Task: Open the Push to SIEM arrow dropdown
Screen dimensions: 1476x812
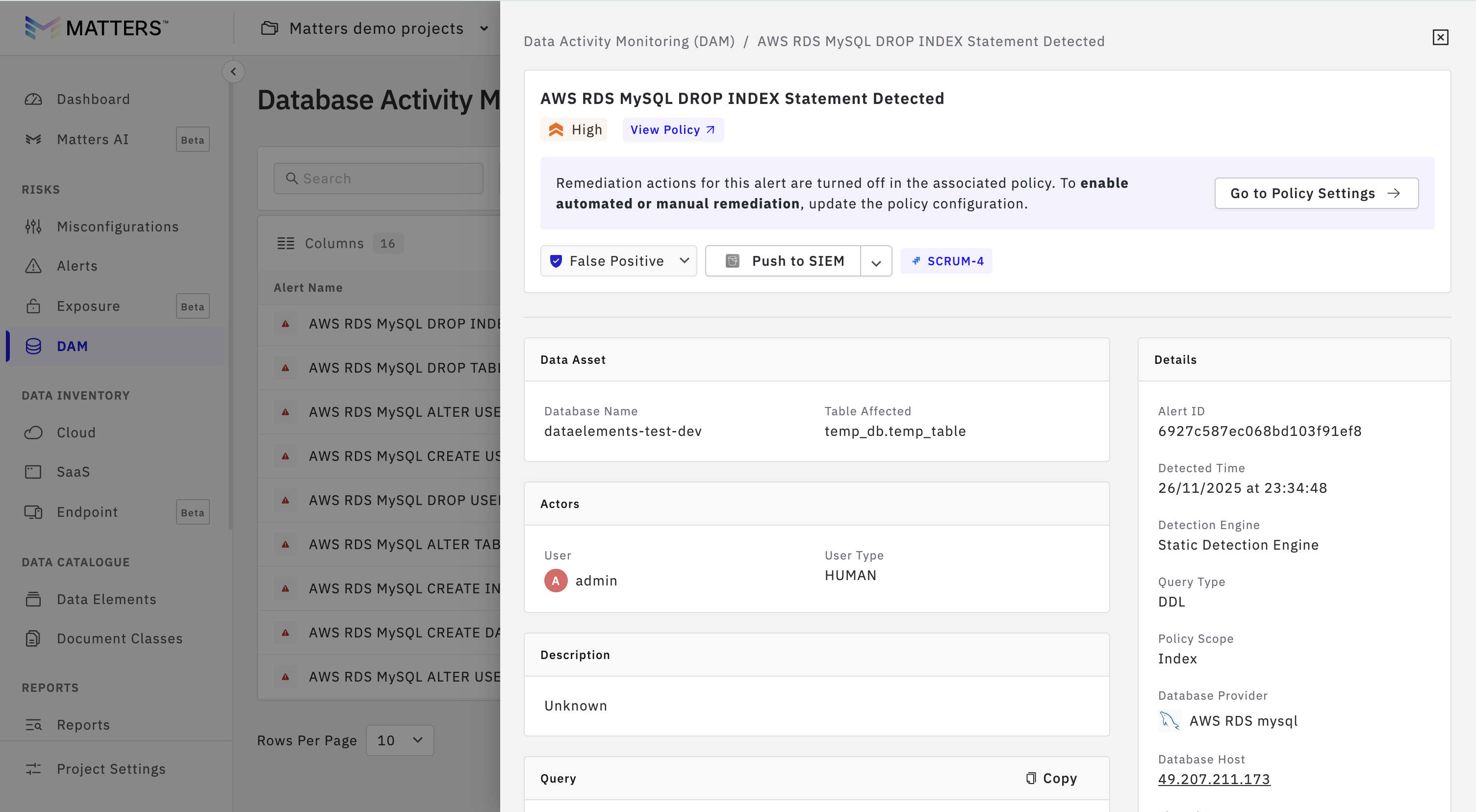Action: [875, 262]
